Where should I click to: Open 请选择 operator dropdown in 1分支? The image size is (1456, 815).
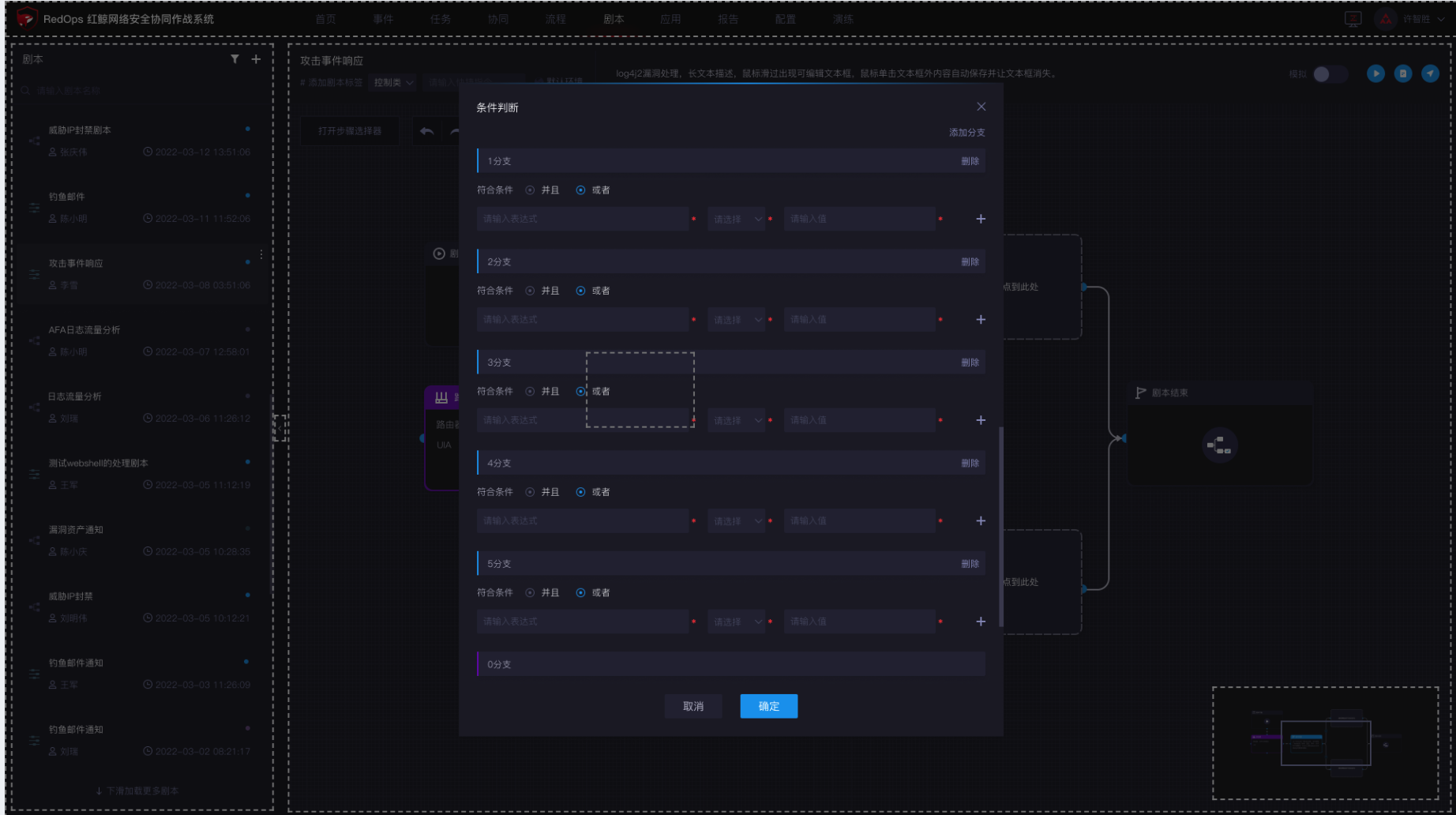737,219
